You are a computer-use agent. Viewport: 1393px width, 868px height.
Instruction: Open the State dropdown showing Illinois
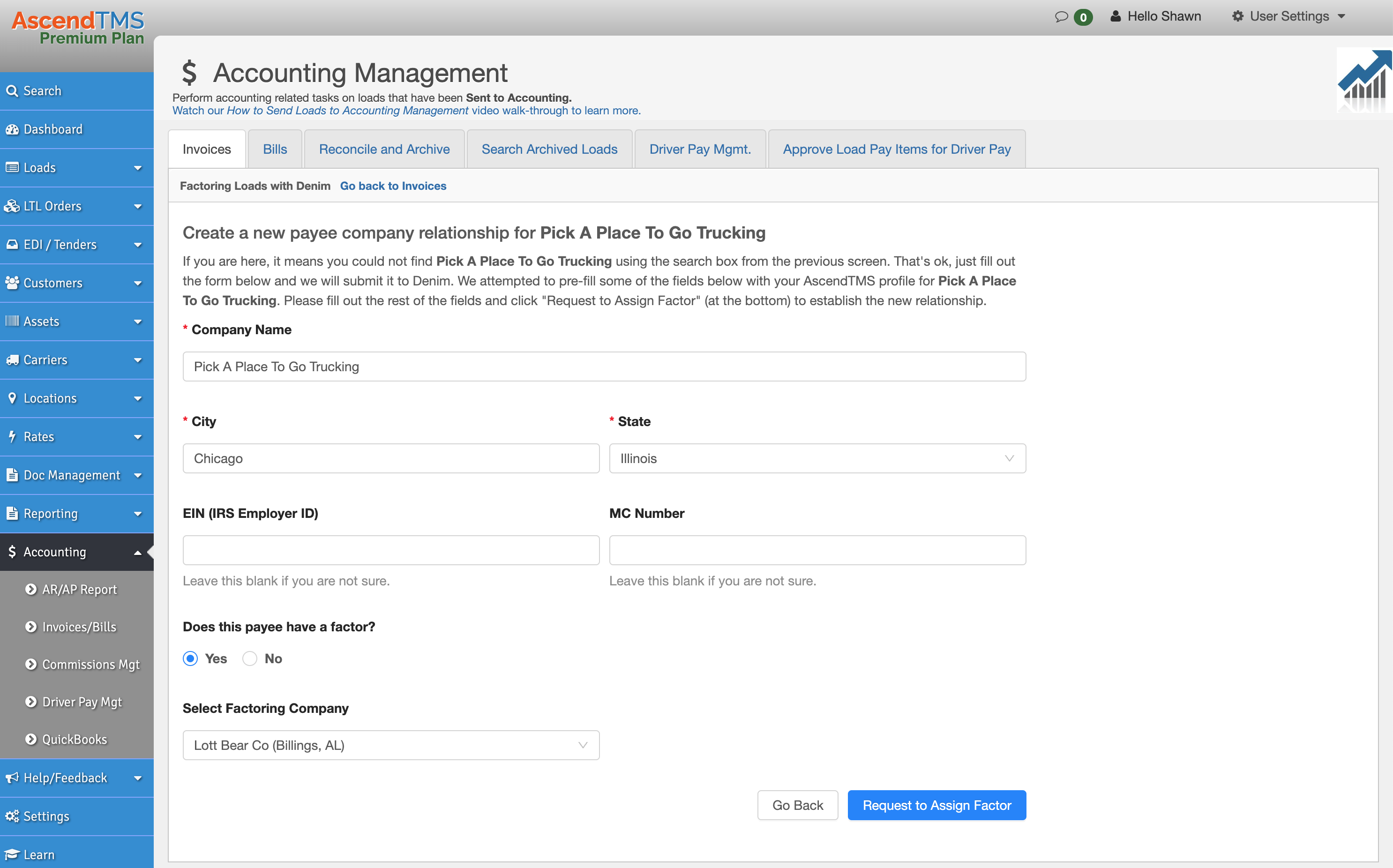click(817, 458)
